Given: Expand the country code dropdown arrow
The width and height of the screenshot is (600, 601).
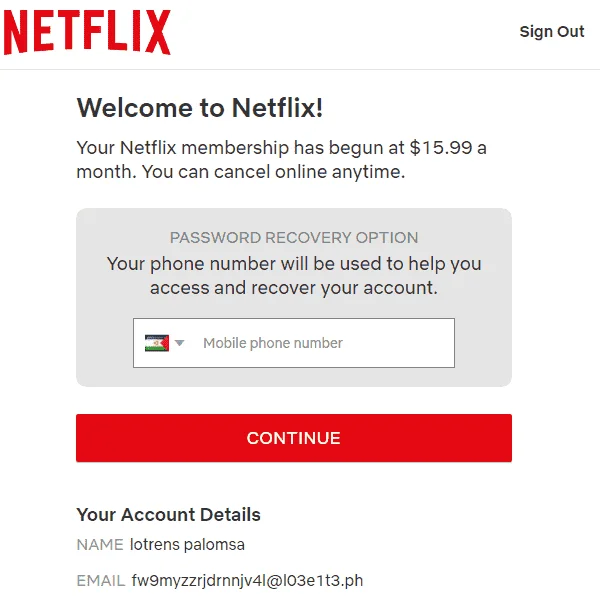Looking at the screenshot, I should click(x=179, y=343).
